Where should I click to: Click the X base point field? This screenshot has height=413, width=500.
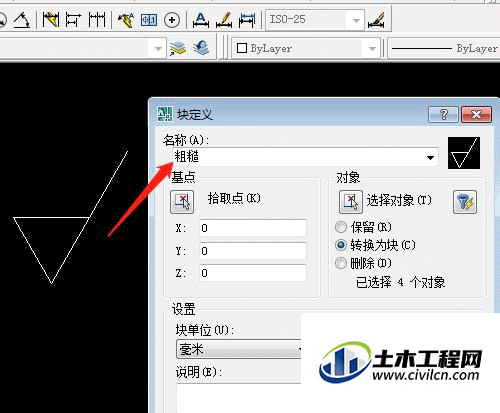253,228
